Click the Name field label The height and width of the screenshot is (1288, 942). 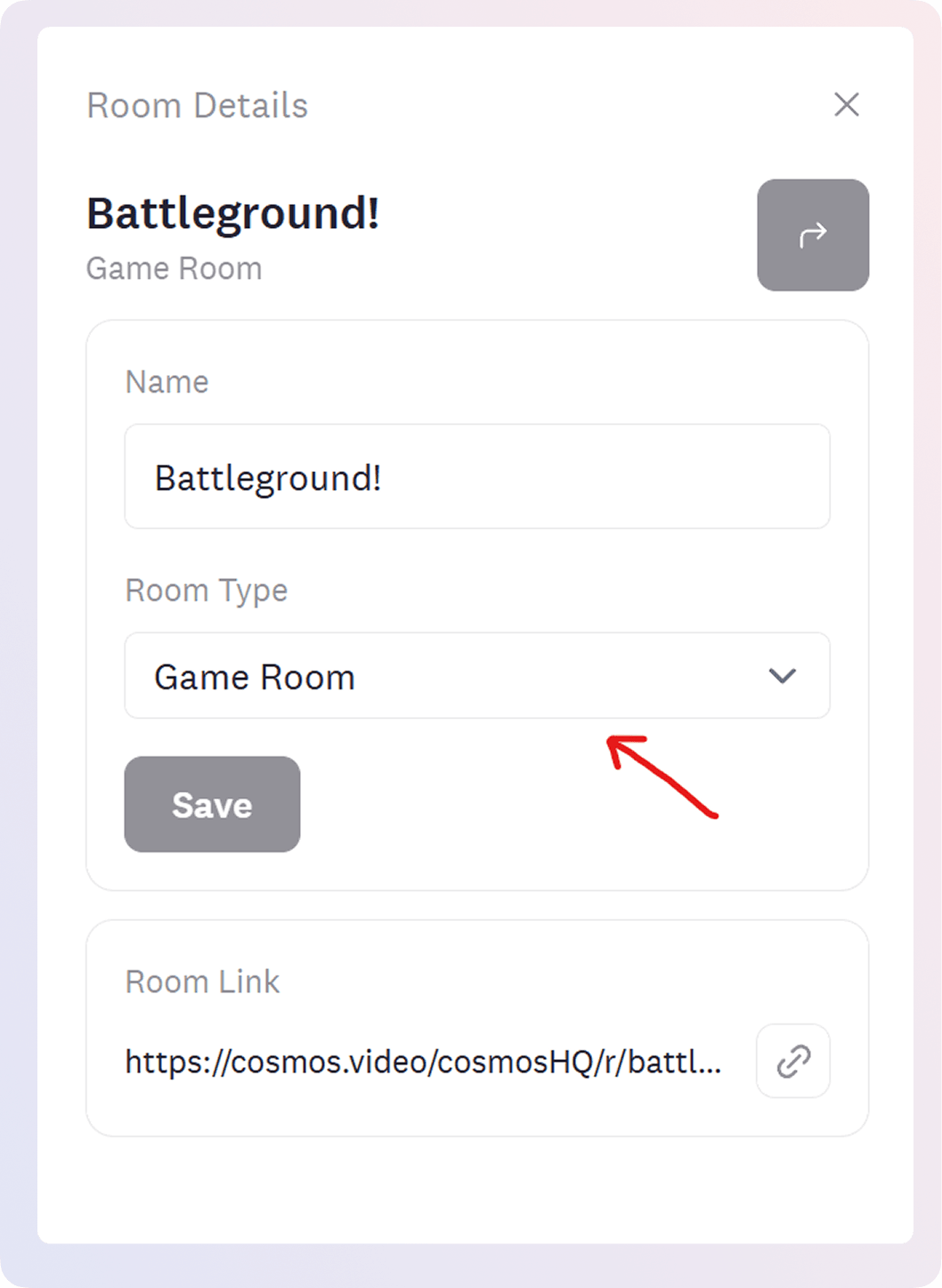[167, 382]
